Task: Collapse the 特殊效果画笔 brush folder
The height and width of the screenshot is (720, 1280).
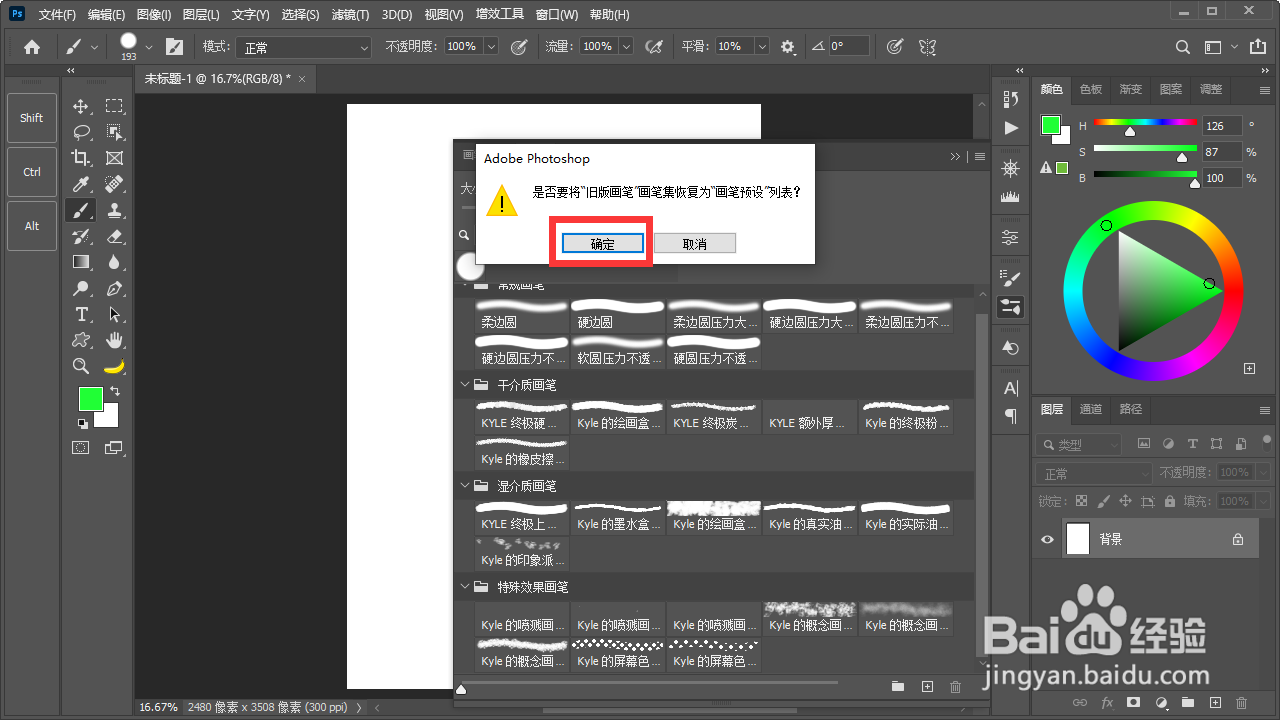Action: [x=465, y=586]
